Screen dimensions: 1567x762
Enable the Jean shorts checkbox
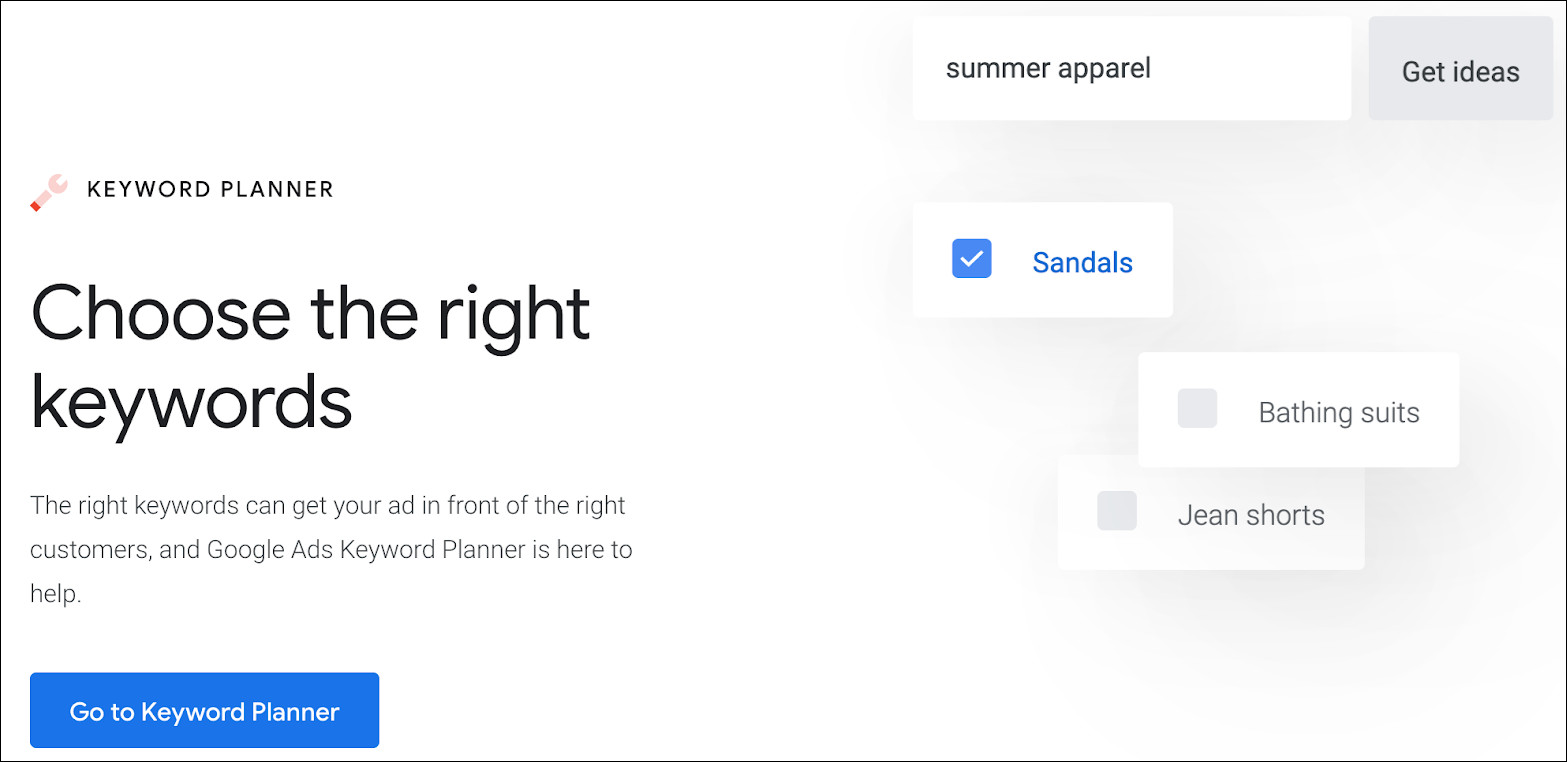(1116, 511)
